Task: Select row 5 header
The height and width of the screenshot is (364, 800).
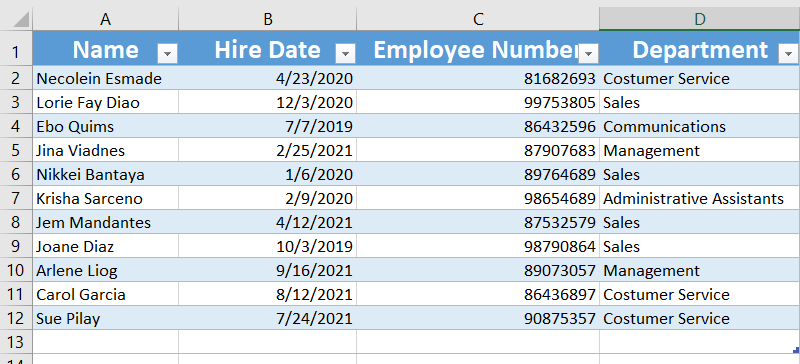Action: click(16, 151)
